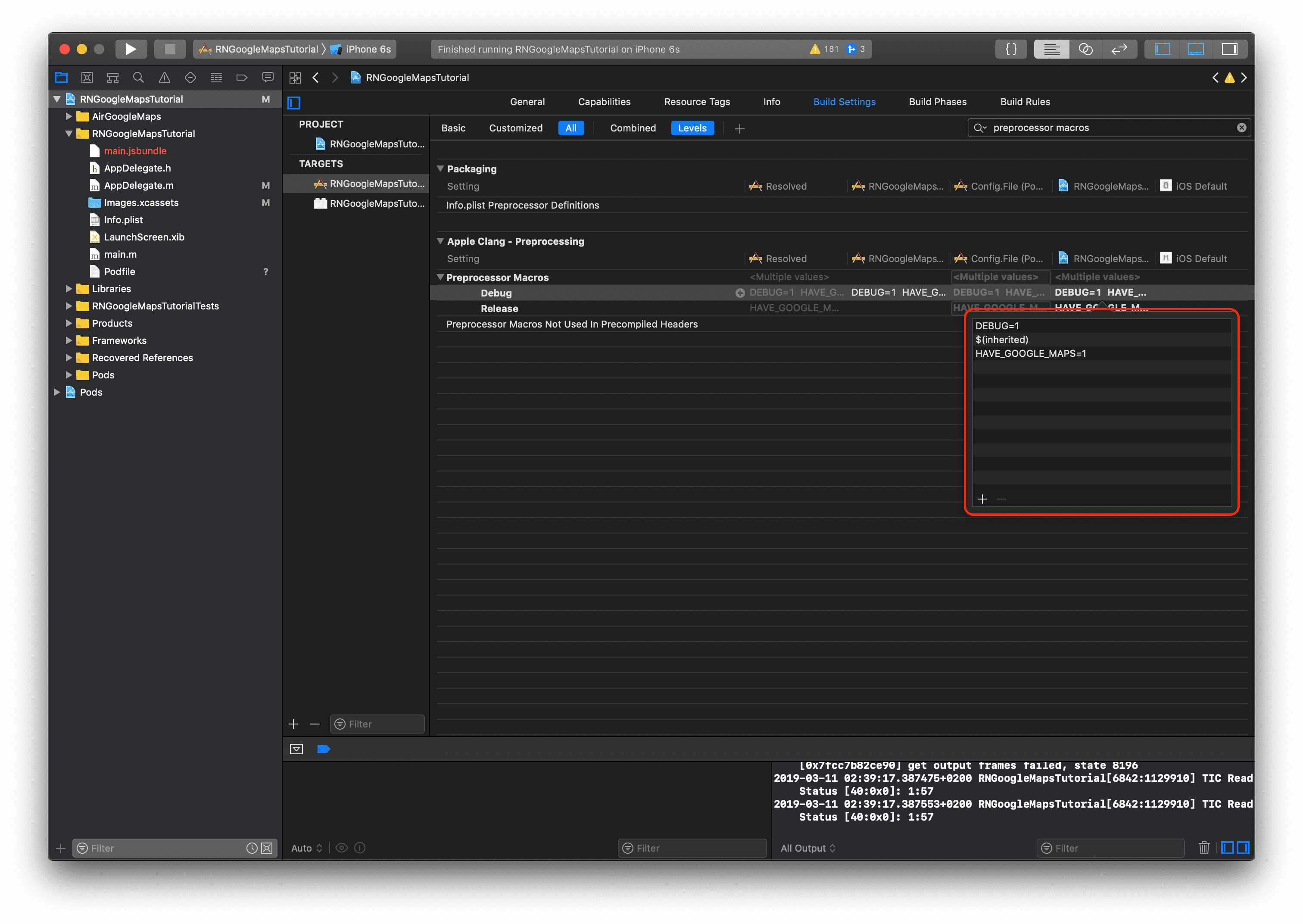Go forward in editor history
Image resolution: width=1303 pixels, height=924 pixels.
(335, 78)
